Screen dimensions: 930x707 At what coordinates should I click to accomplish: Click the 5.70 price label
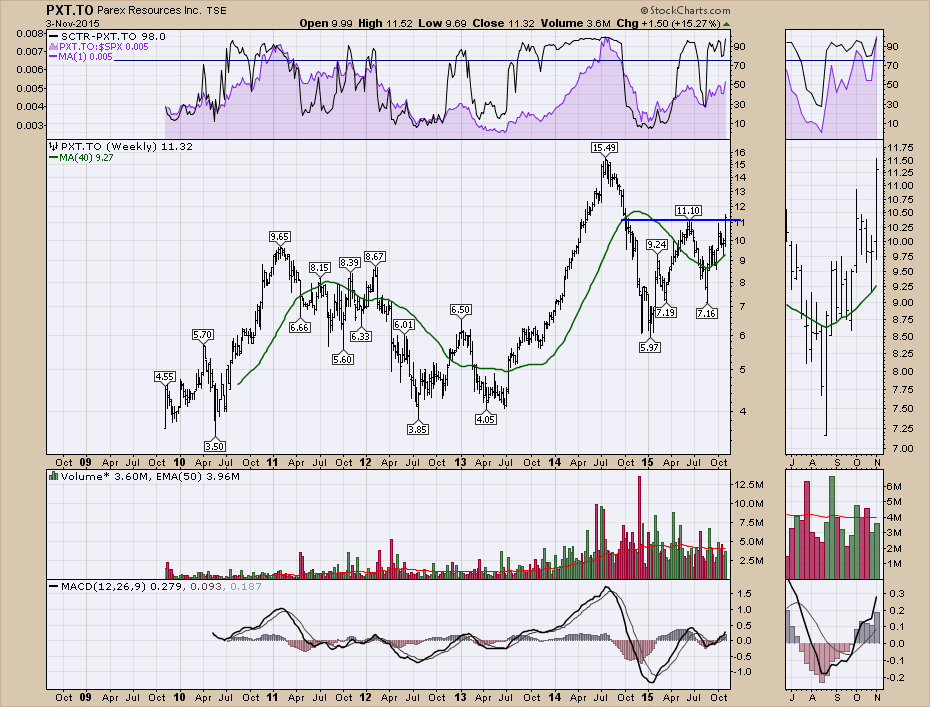click(x=202, y=335)
